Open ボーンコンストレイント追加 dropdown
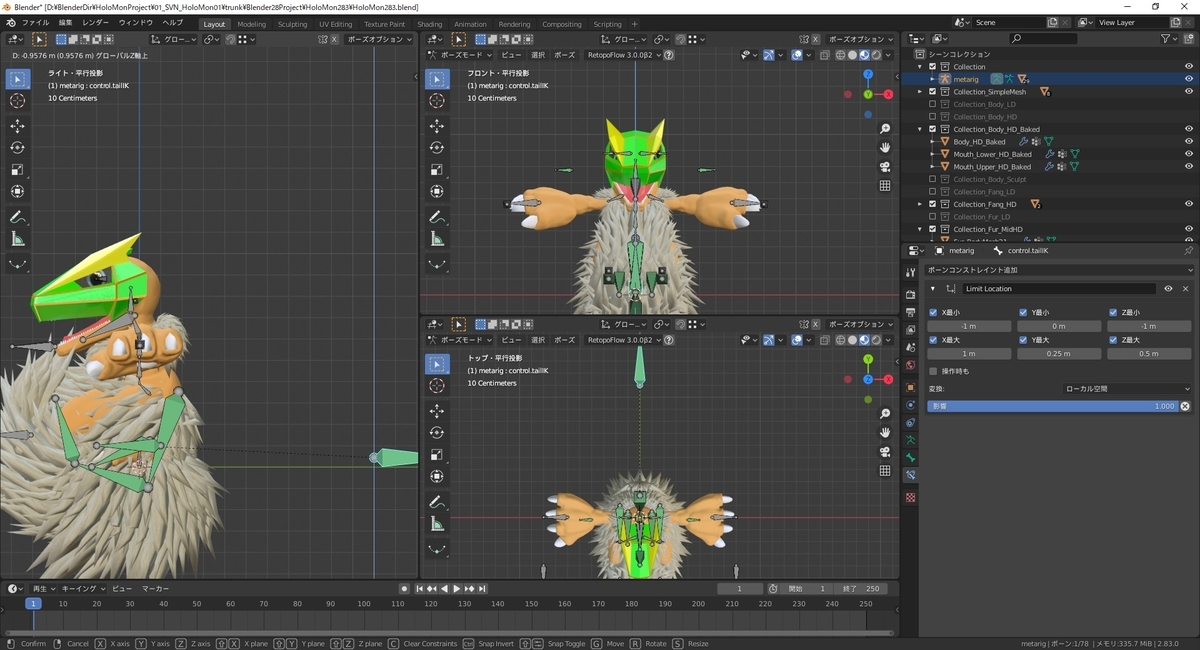This screenshot has width=1200, height=650. coord(1060,270)
